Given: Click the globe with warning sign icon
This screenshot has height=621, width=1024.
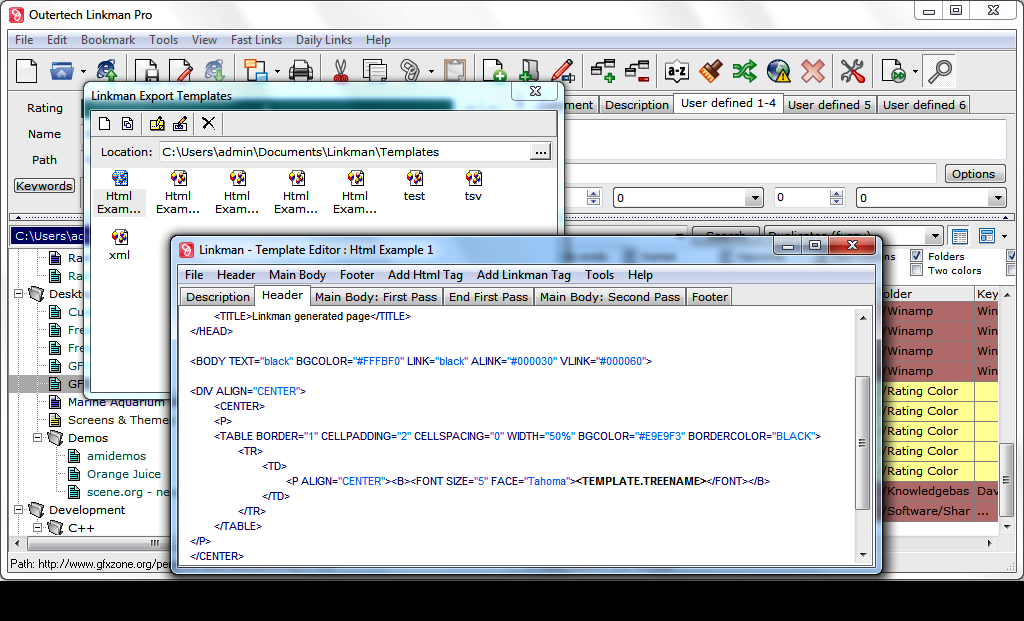Looking at the screenshot, I should (778, 71).
